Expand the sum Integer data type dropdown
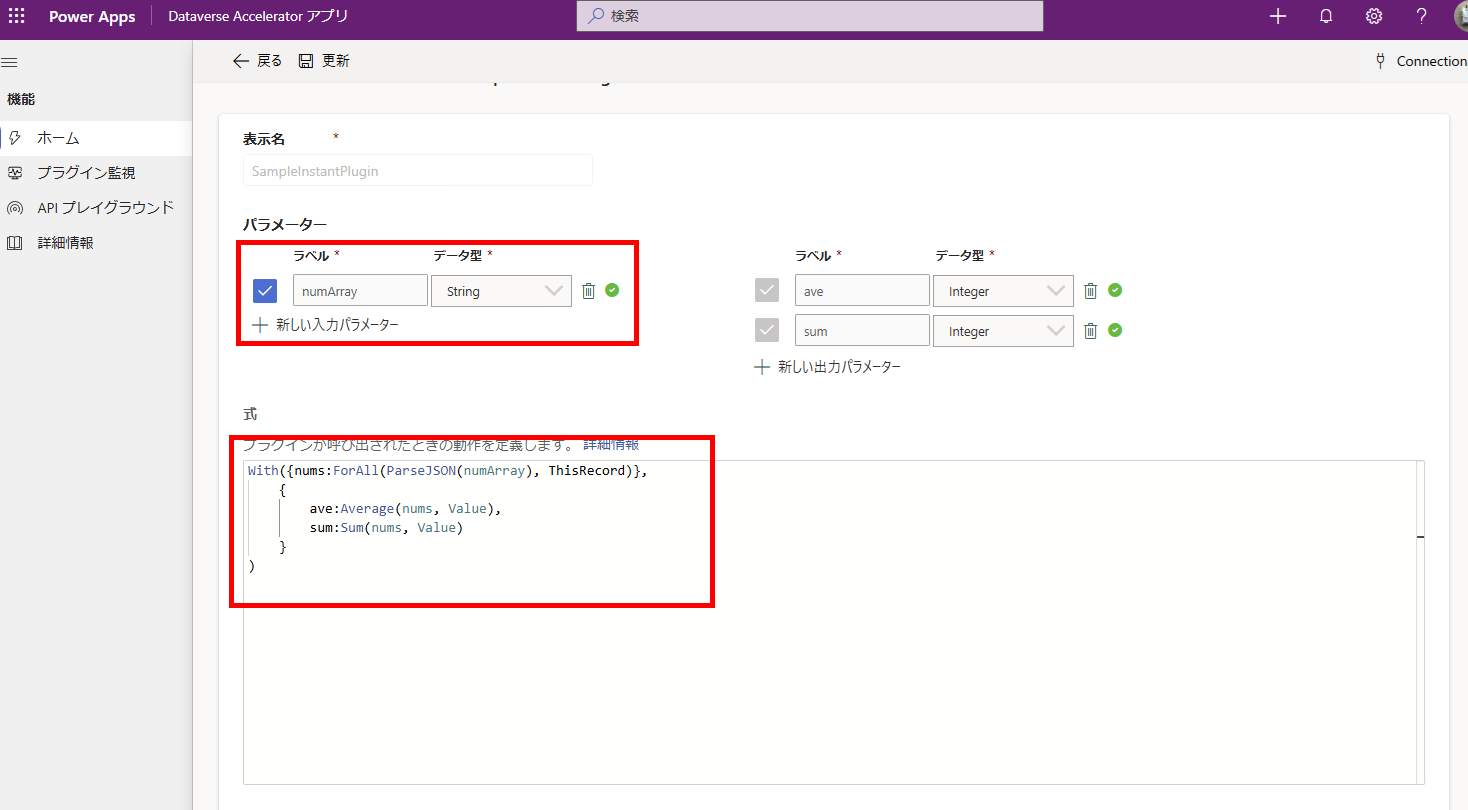 pyautogui.click(x=1004, y=331)
